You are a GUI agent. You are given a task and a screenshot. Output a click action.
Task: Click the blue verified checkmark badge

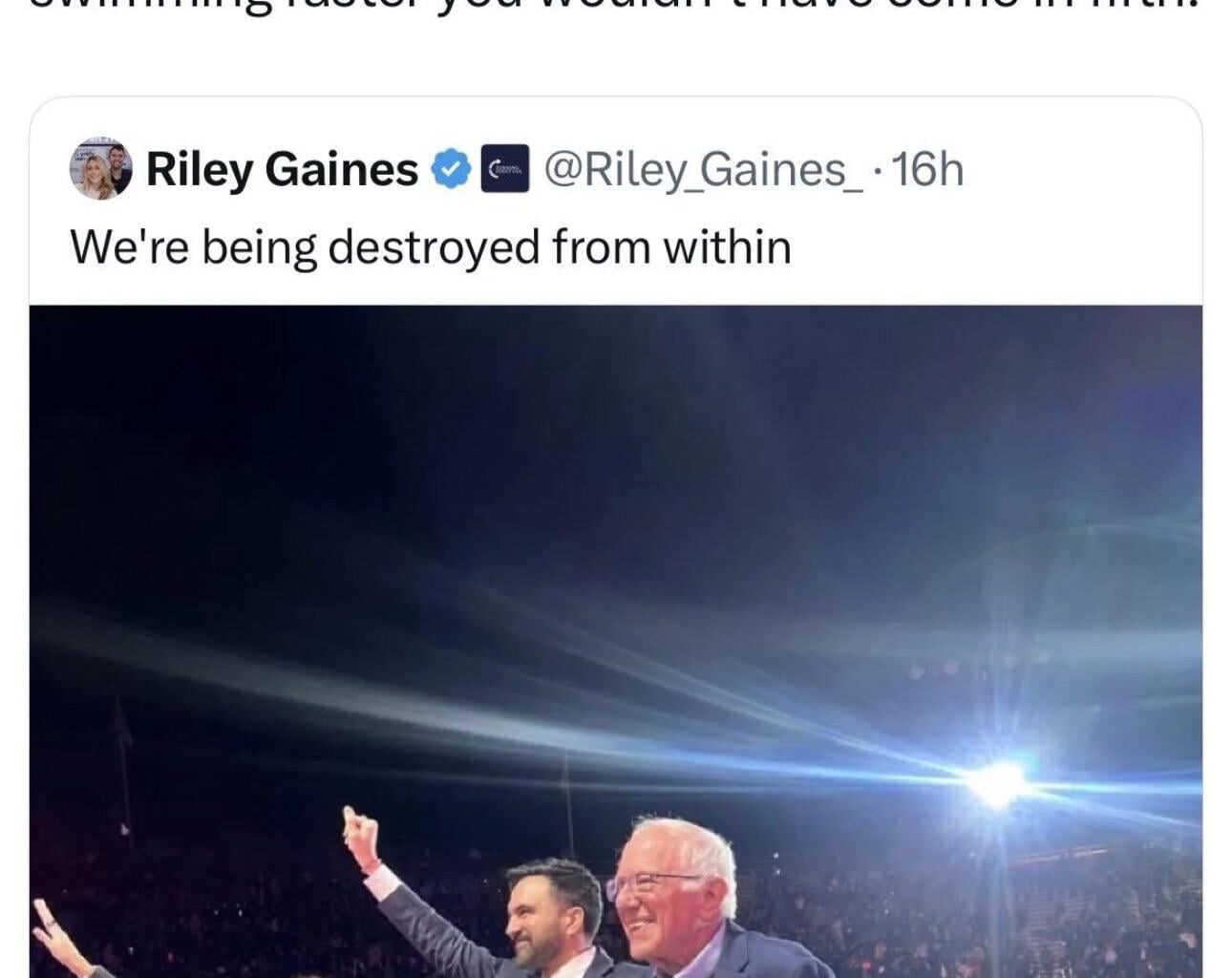click(x=451, y=169)
